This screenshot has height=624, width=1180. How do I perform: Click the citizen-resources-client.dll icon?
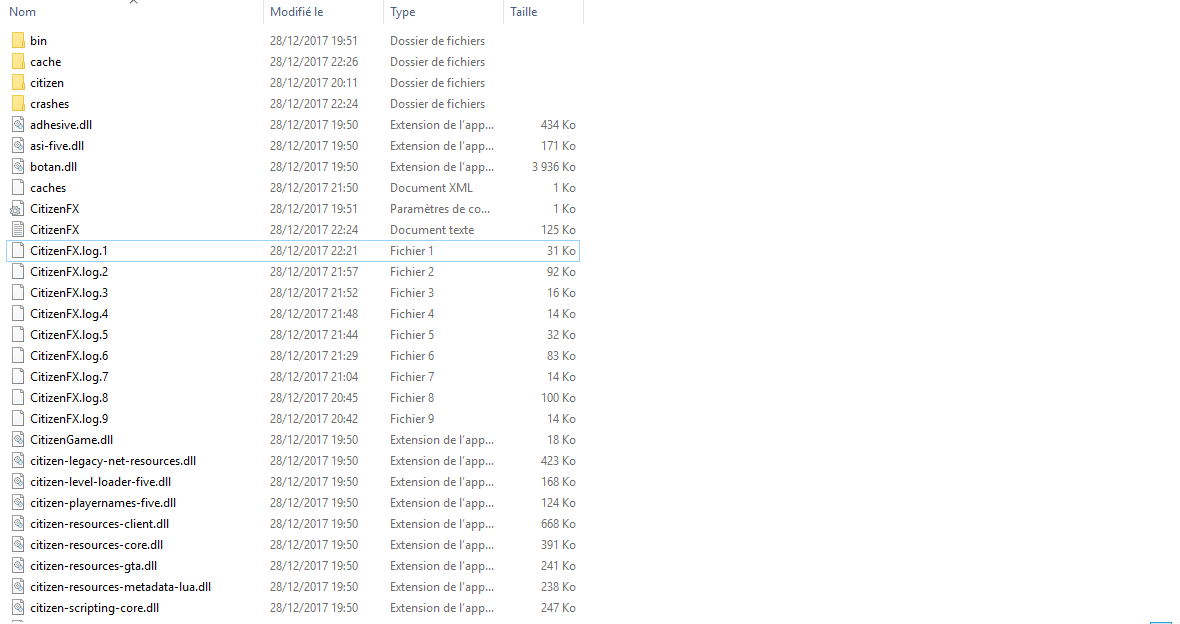(18, 524)
